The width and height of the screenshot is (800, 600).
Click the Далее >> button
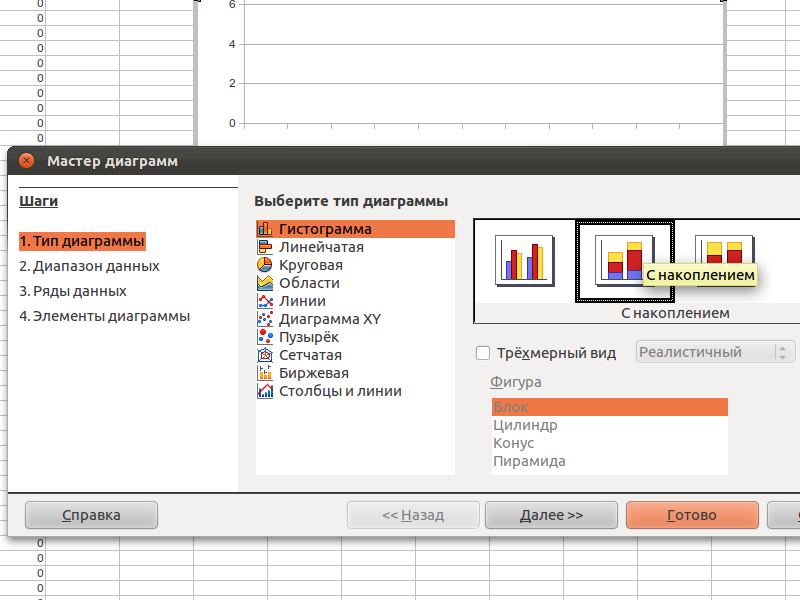pyautogui.click(x=551, y=515)
